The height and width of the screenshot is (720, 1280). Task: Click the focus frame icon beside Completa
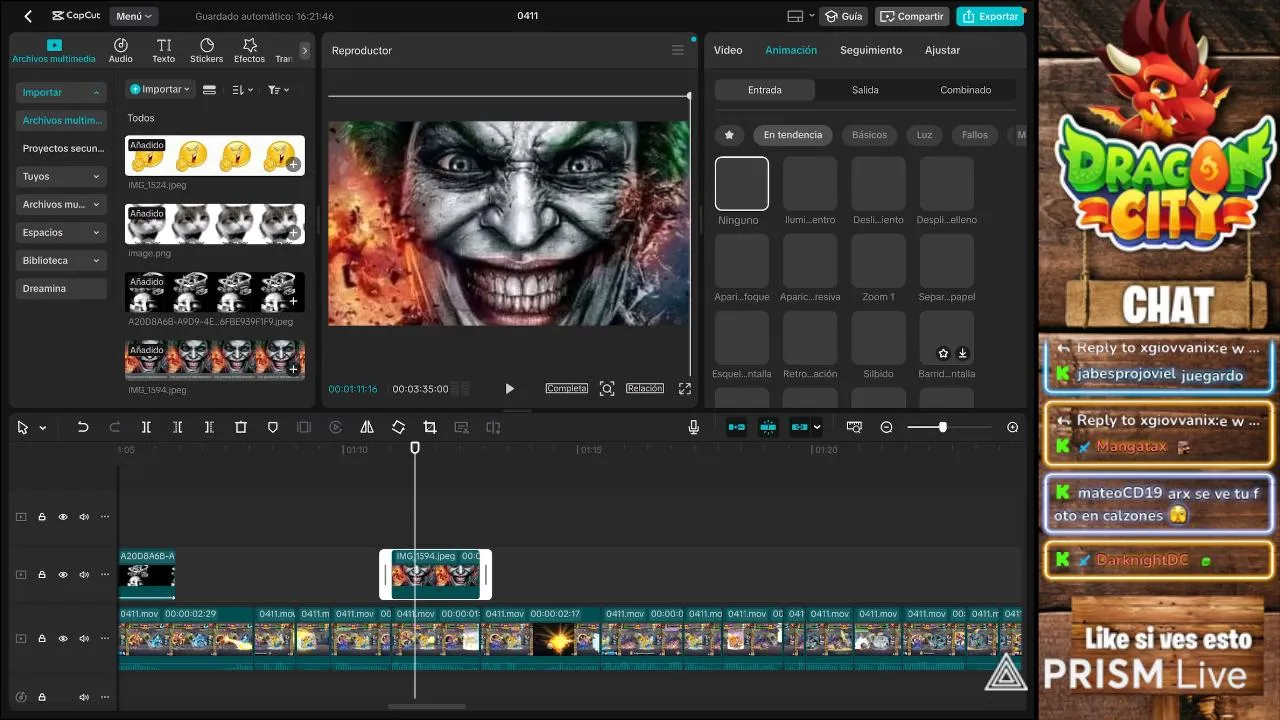tap(607, 389)
